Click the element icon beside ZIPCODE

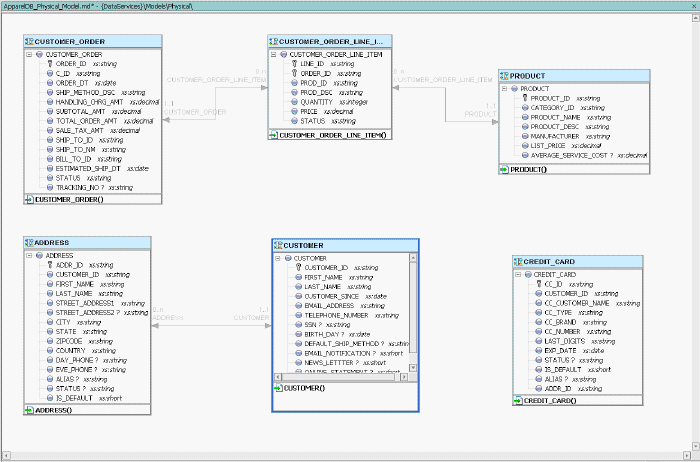point(50,341)
